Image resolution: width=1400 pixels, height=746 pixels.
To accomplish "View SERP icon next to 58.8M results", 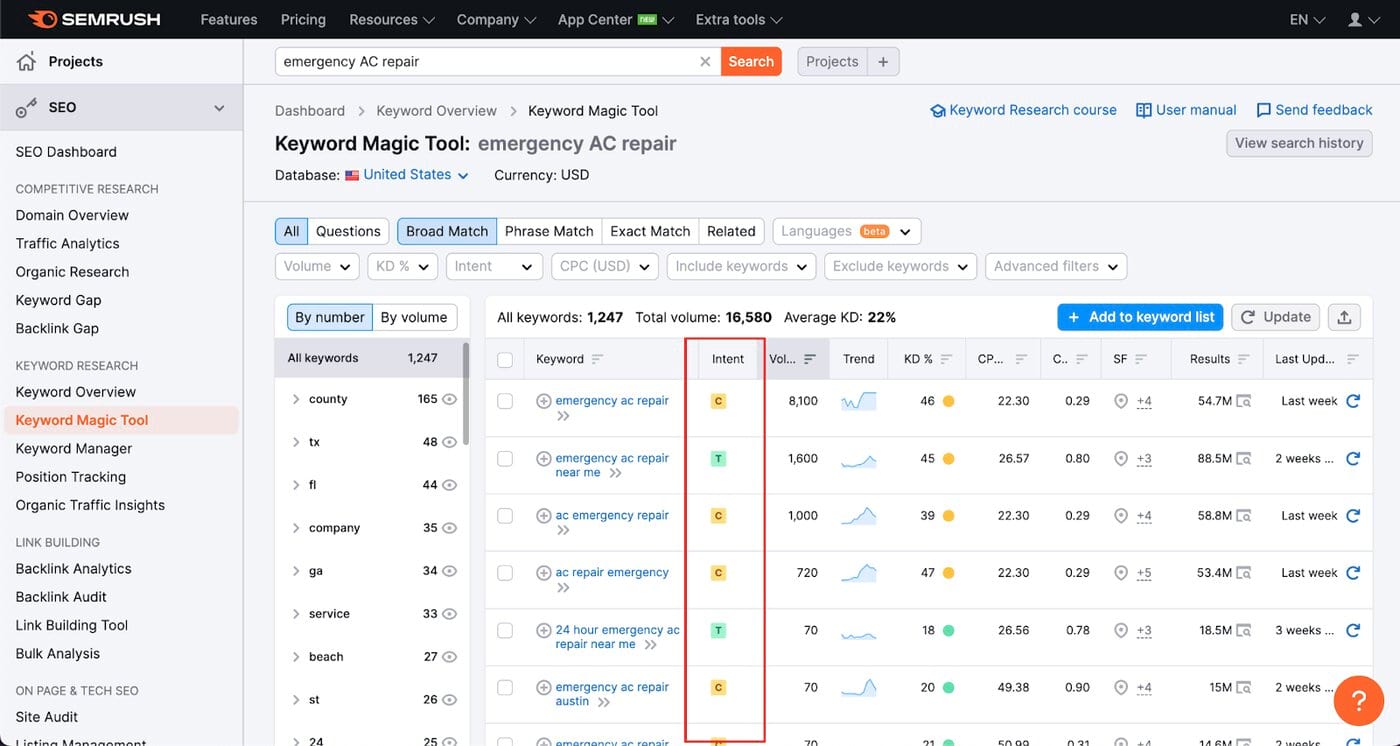I will coord(1244,516).
